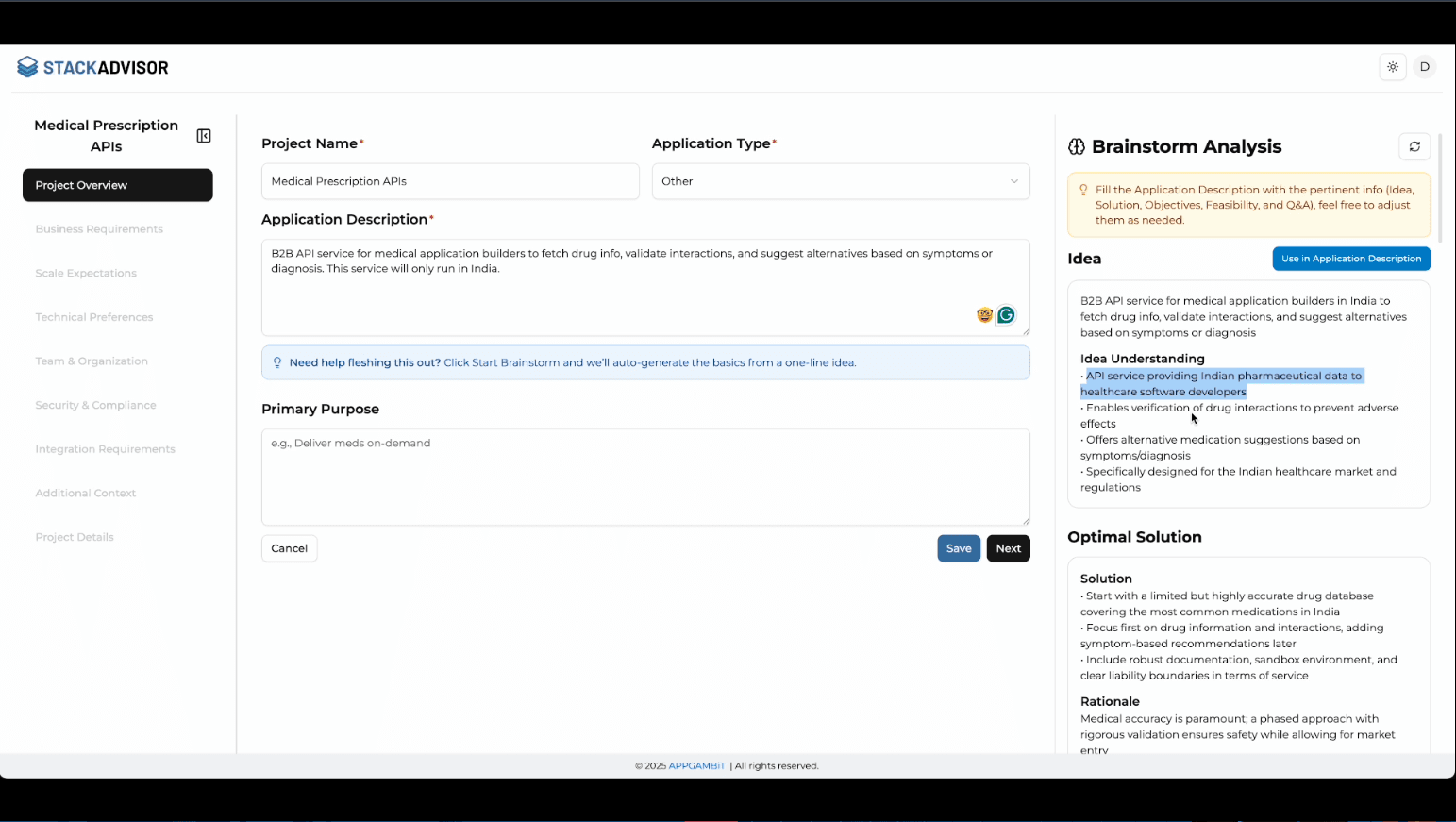Open the user avatar menu D
The width and height of the screenshot is (1456, 822).
pyautogui.click(x=1425, y=67)
